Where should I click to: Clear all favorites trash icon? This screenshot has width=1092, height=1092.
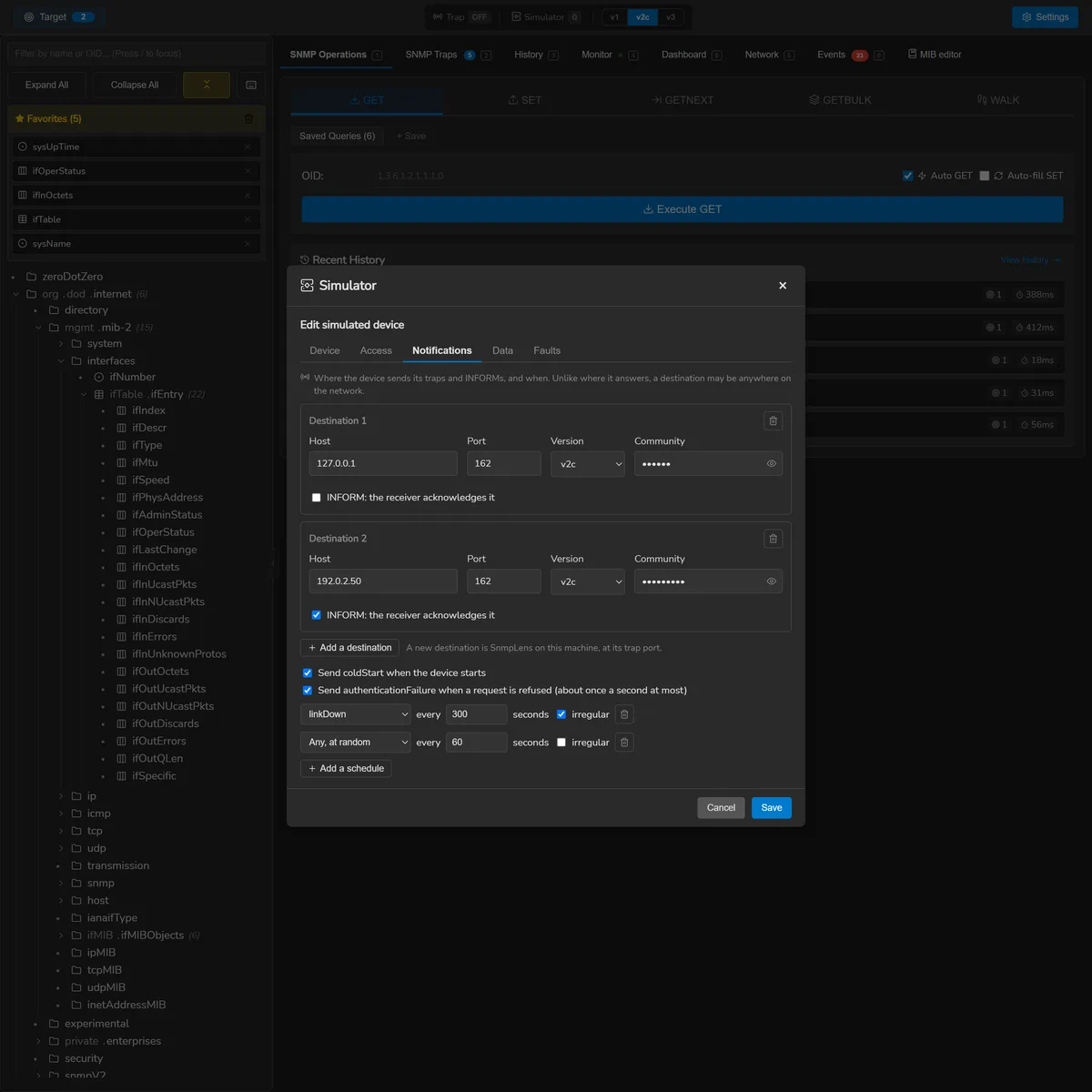(x=248, y=119)
